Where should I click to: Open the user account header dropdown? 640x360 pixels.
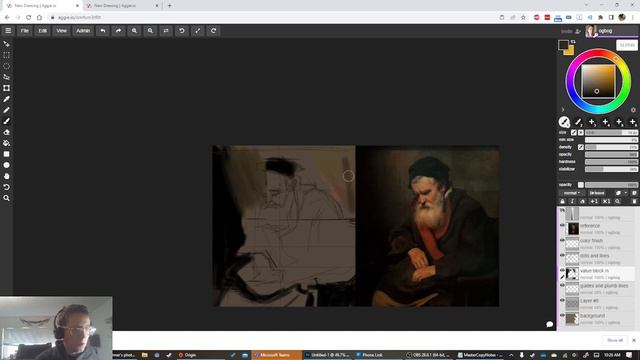611,31
